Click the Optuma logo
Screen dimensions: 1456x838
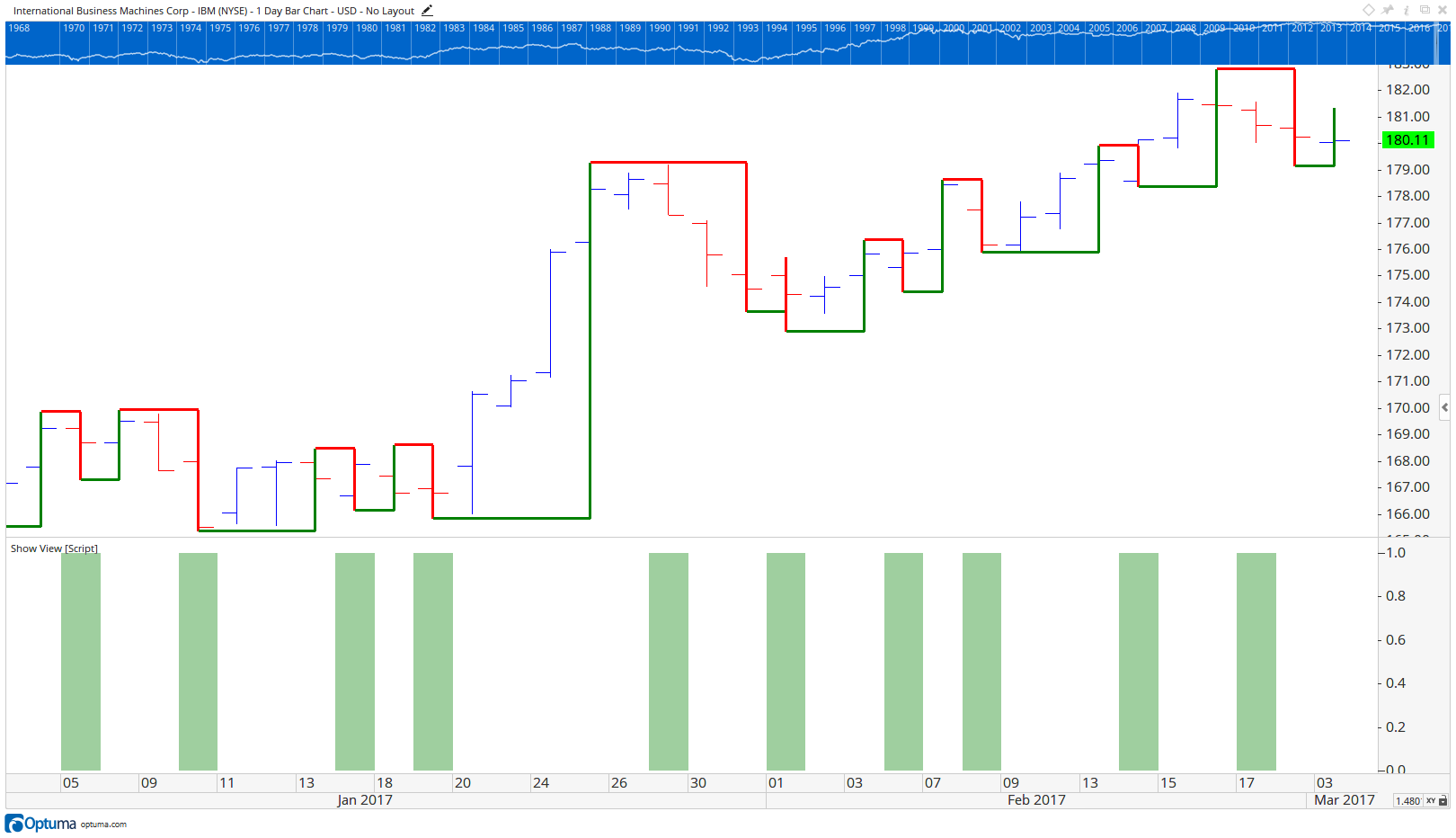tap(41, 824)
